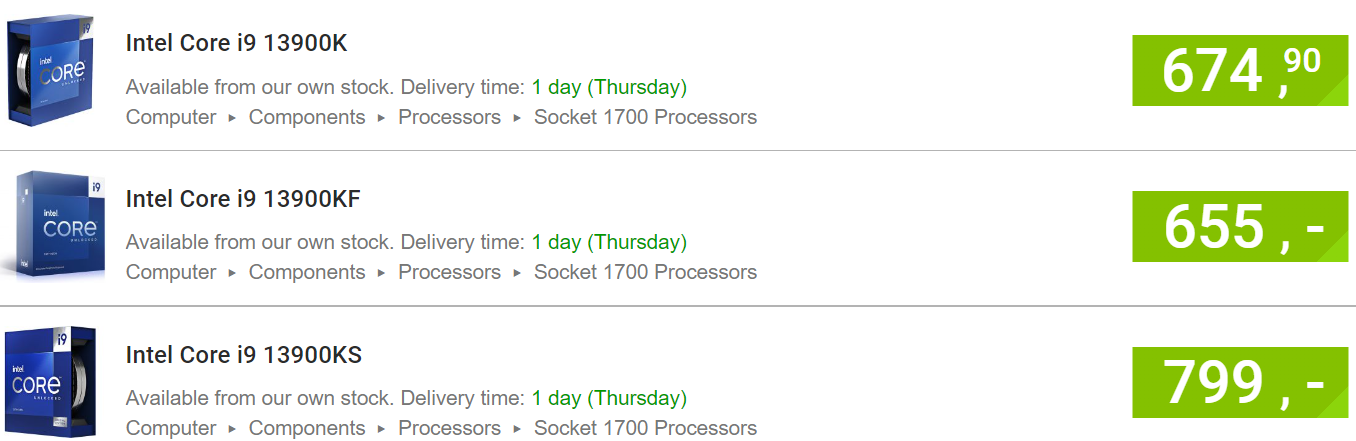Viewport: 1356px width, 441px height.
Task: Select Computer breadcrumb under the 13900KF
Action: [171, 272]
